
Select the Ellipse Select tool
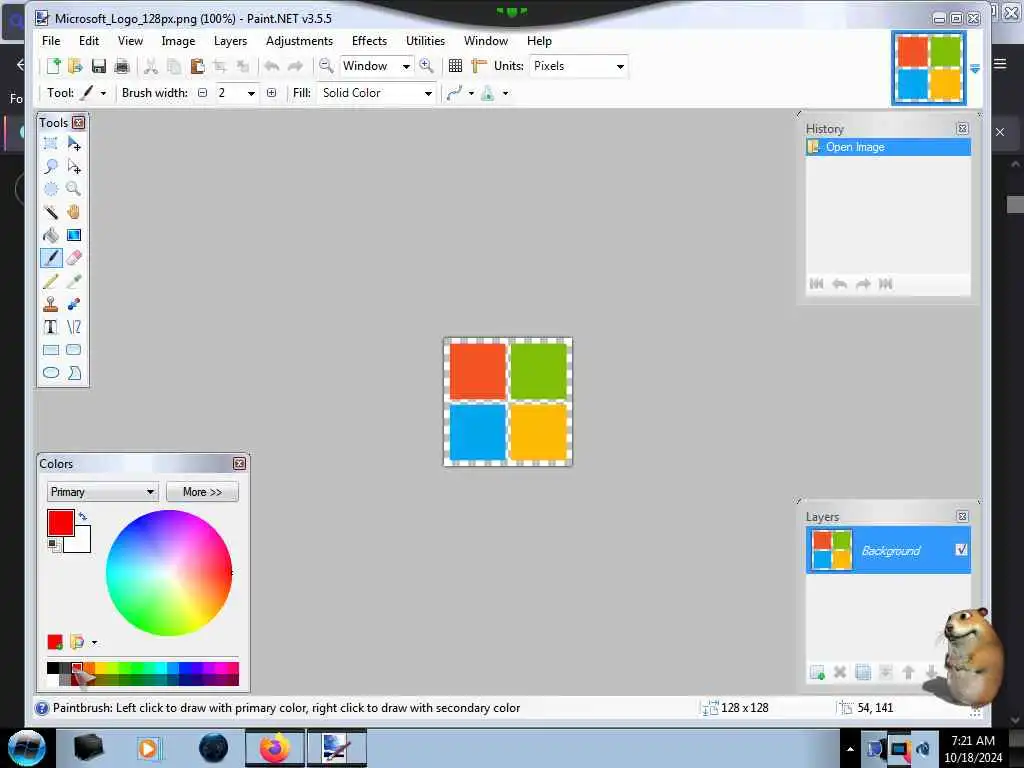pos(51,189)
